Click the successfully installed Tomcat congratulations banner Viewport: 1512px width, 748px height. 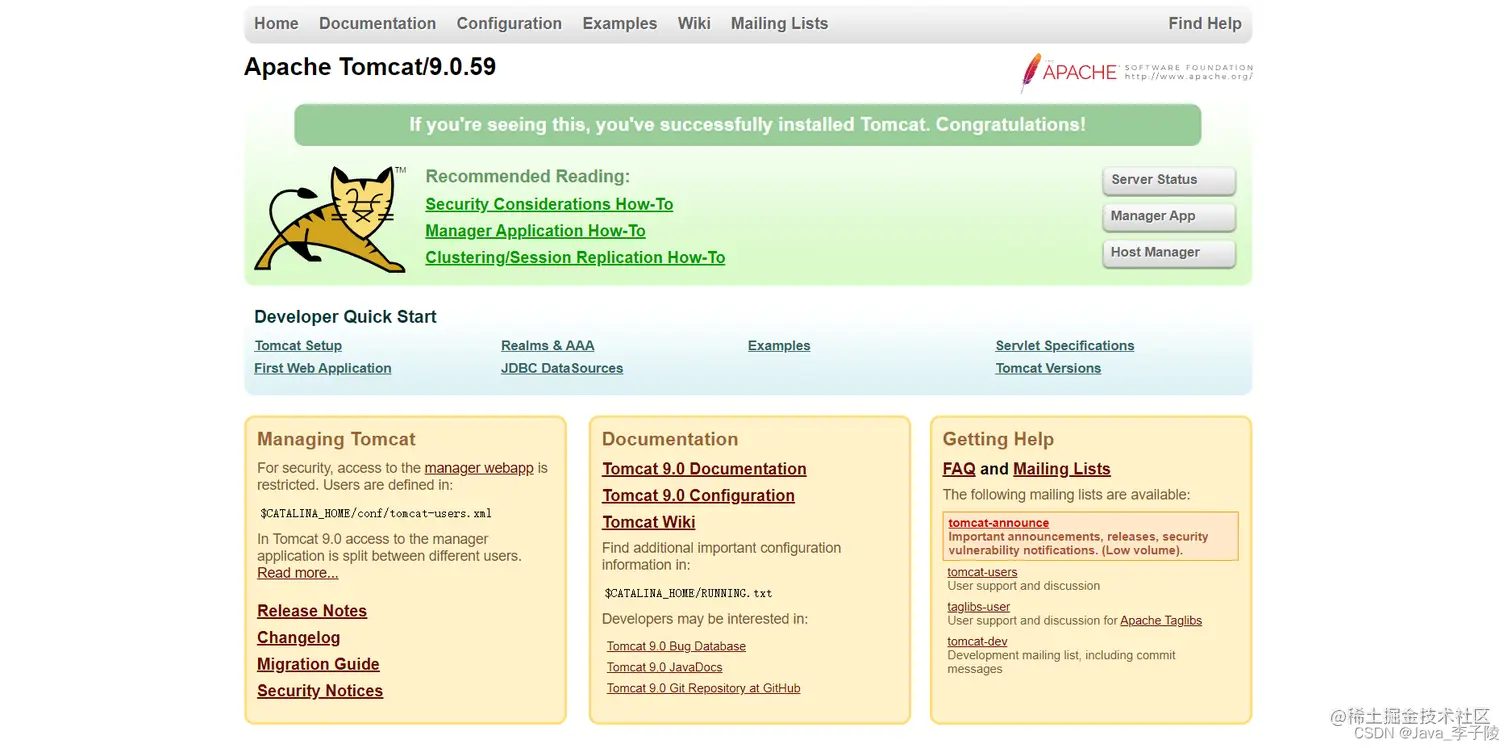[x=747, y=125]
